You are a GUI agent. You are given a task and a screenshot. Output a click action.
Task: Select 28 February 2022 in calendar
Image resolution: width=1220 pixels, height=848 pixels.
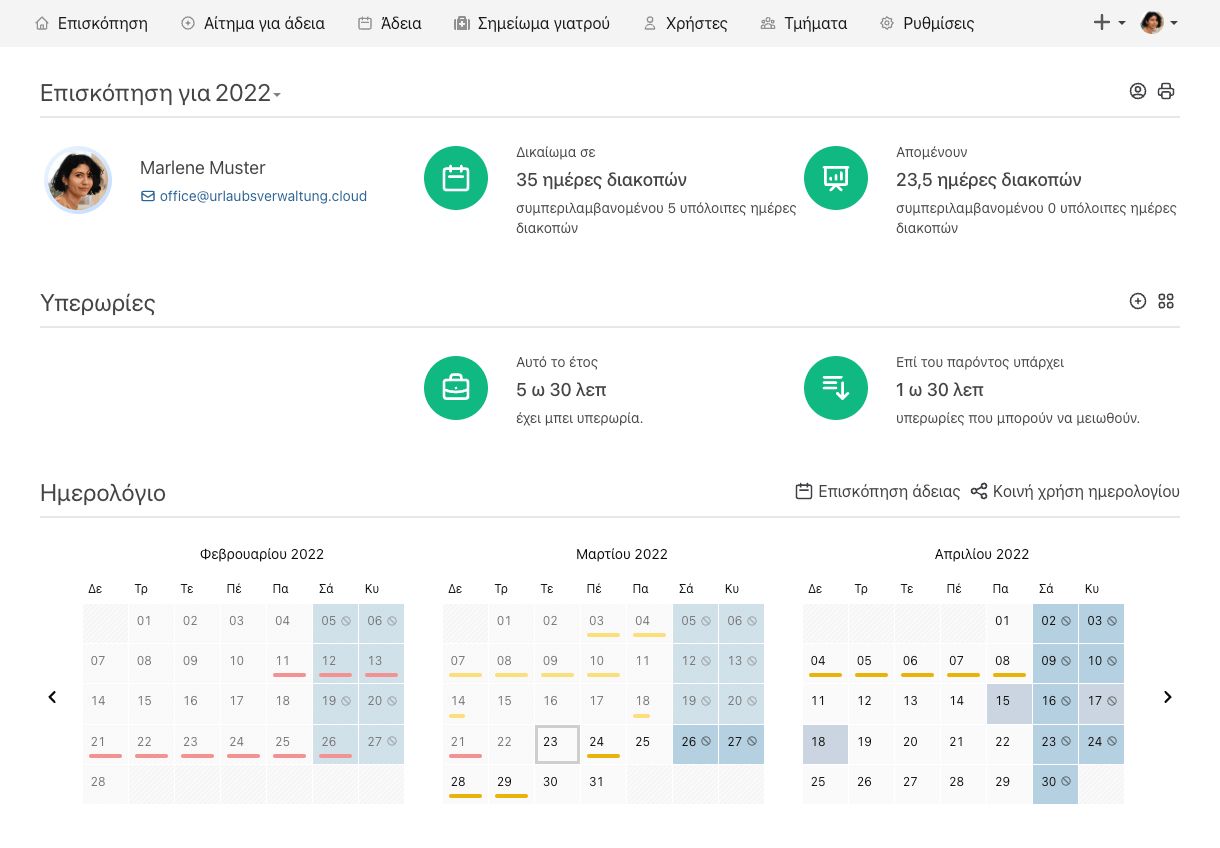click(105, 784)
